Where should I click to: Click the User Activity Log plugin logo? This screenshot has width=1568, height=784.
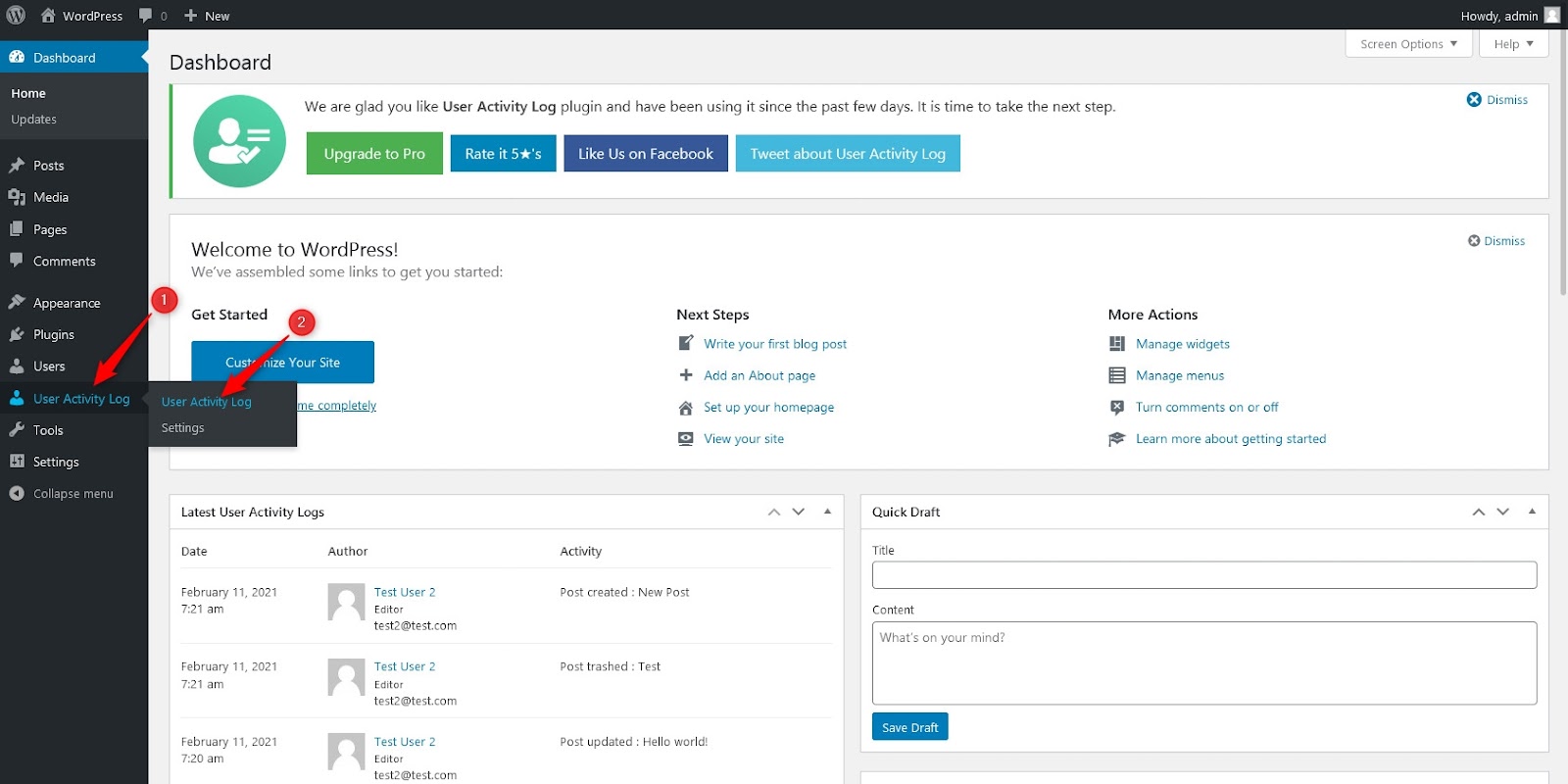[239, 141]
